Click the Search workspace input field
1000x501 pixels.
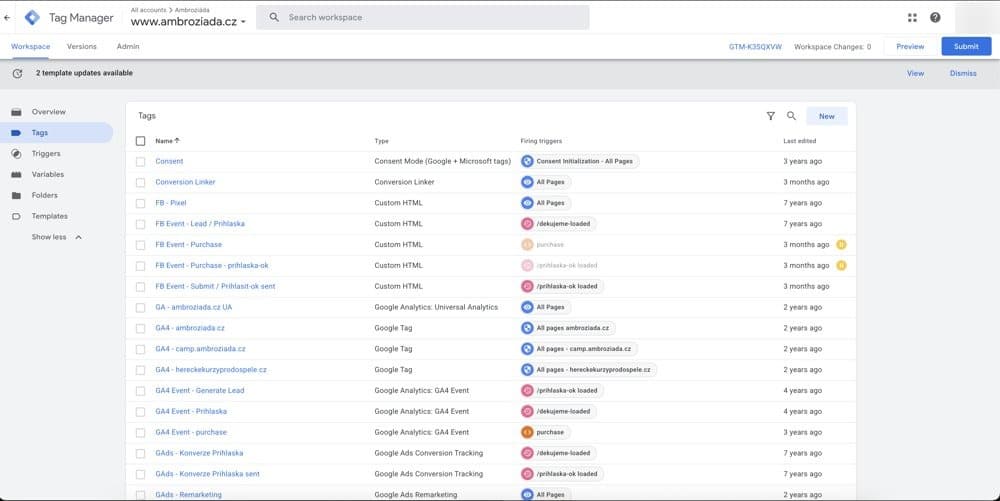pos(423,17)
